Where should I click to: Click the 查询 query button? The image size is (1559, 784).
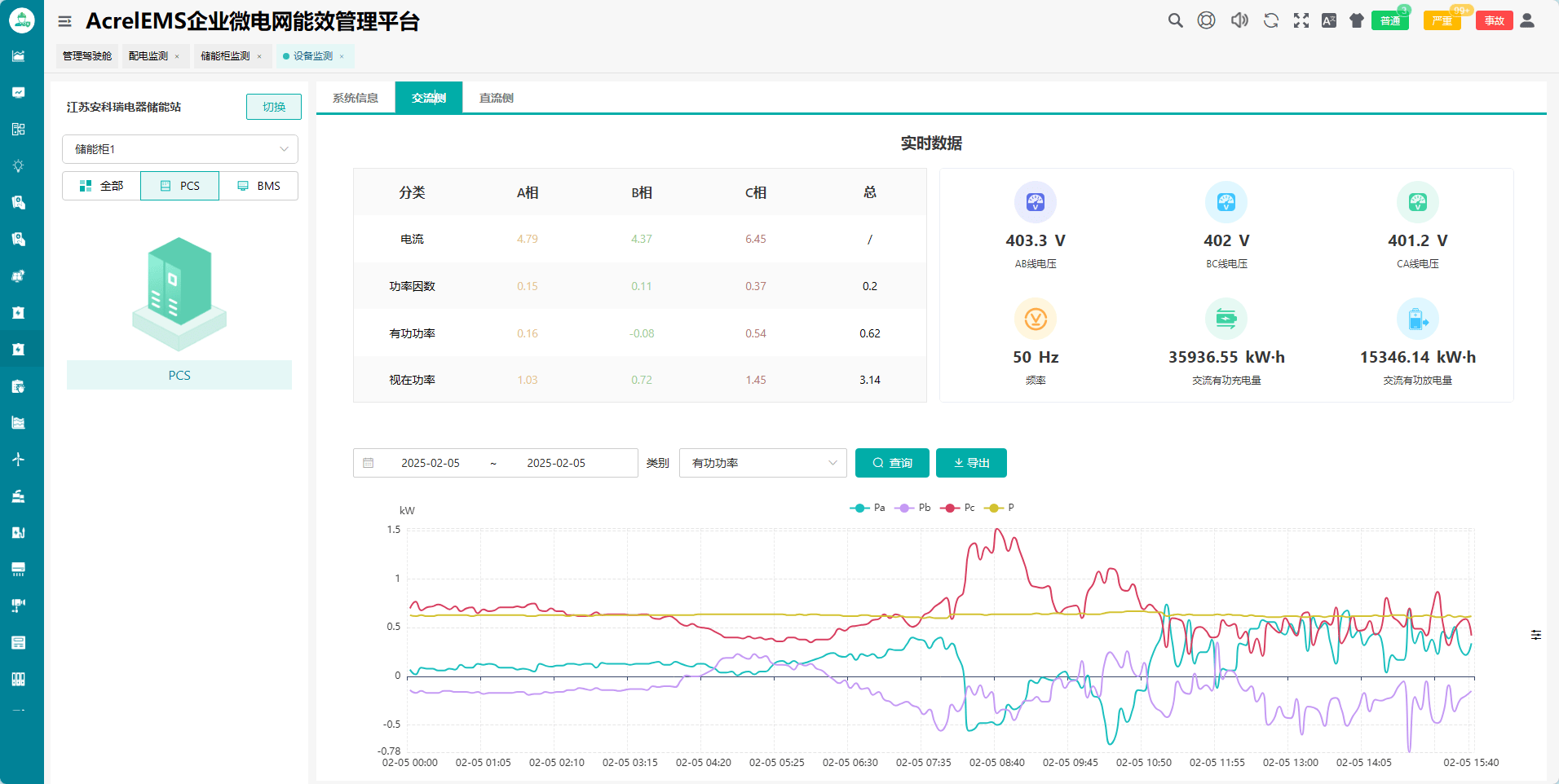(x=892, y=463)
